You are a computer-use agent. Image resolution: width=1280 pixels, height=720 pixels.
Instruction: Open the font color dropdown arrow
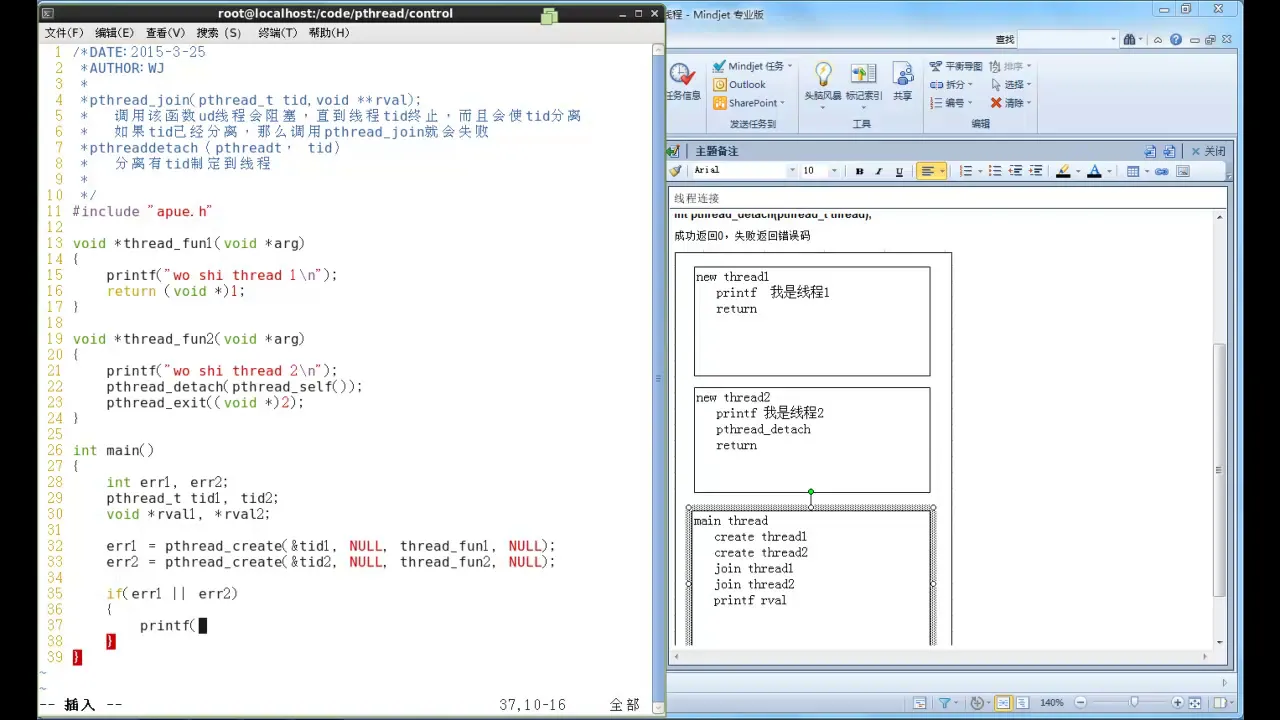(1109, 171)
